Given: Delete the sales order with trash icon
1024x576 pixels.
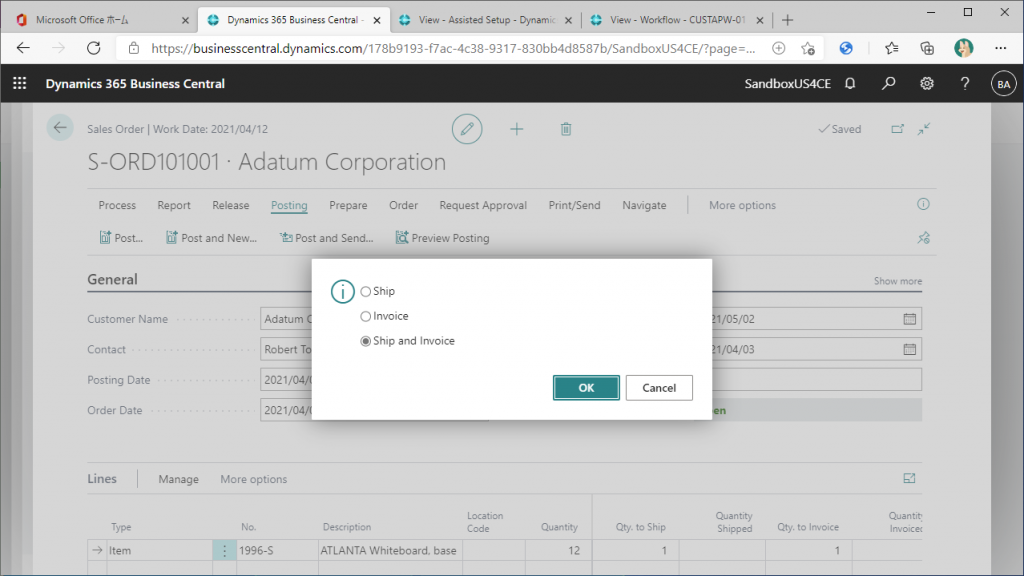Looking at the screenshot, I should pyautogui.click(x=566, y=129).
